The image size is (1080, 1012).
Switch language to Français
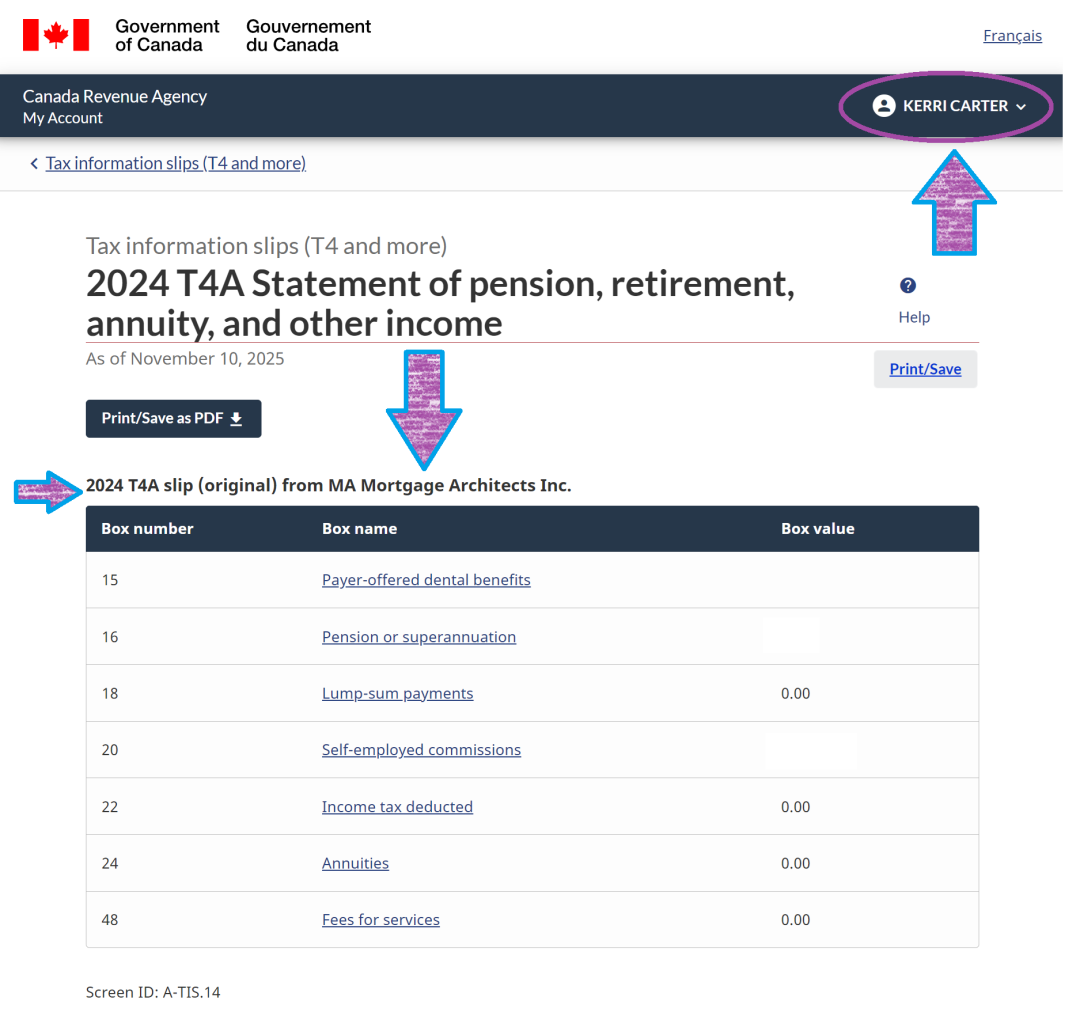coord(1012,36)
